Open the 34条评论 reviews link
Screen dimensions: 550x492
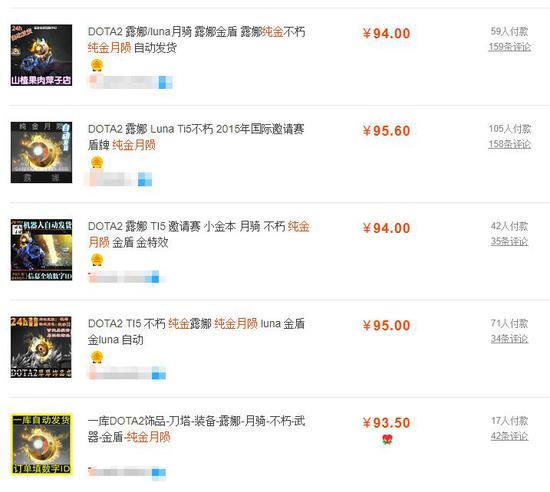509,339
